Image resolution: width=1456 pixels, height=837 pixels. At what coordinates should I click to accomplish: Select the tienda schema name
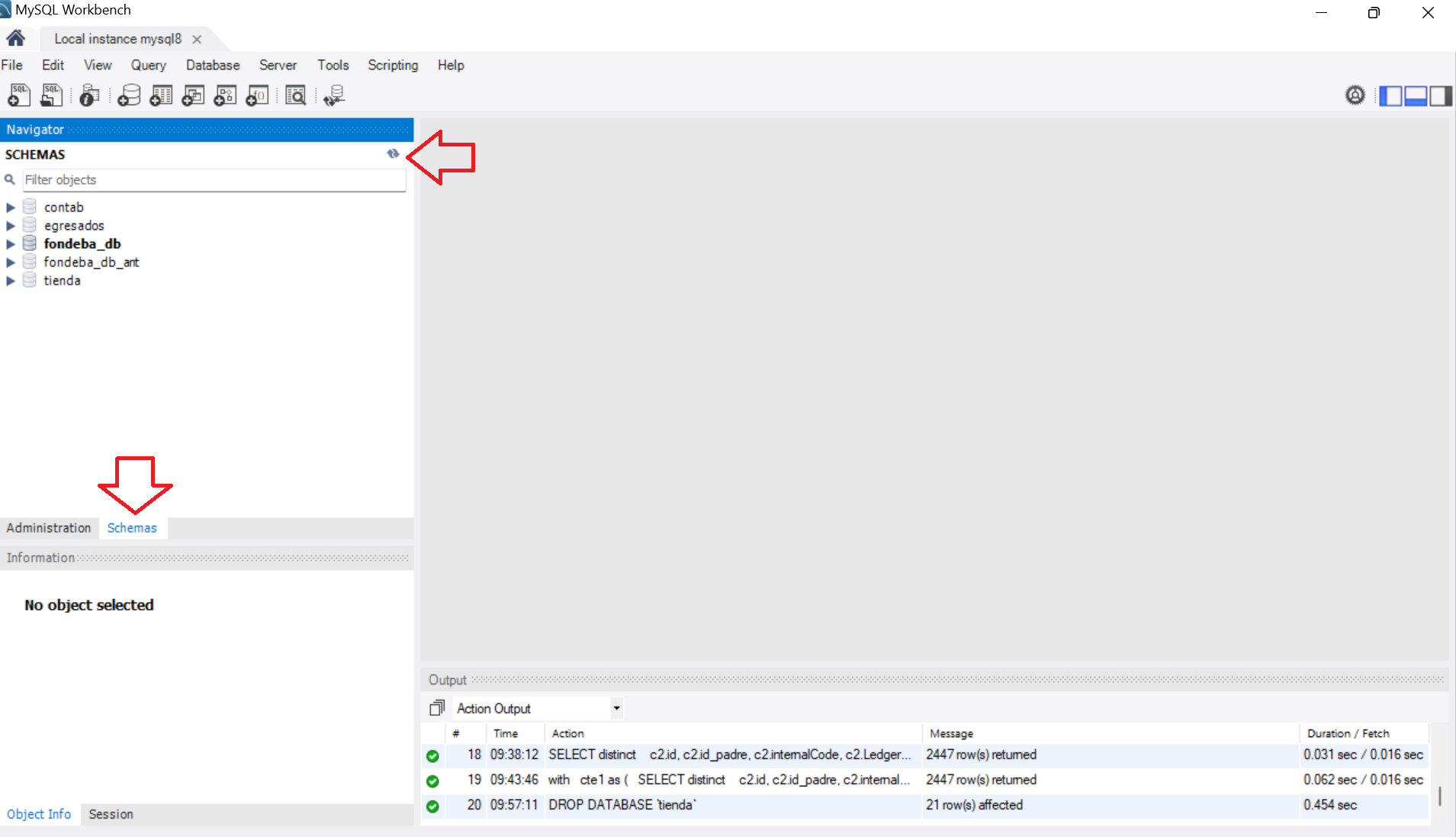pos(63,281)
